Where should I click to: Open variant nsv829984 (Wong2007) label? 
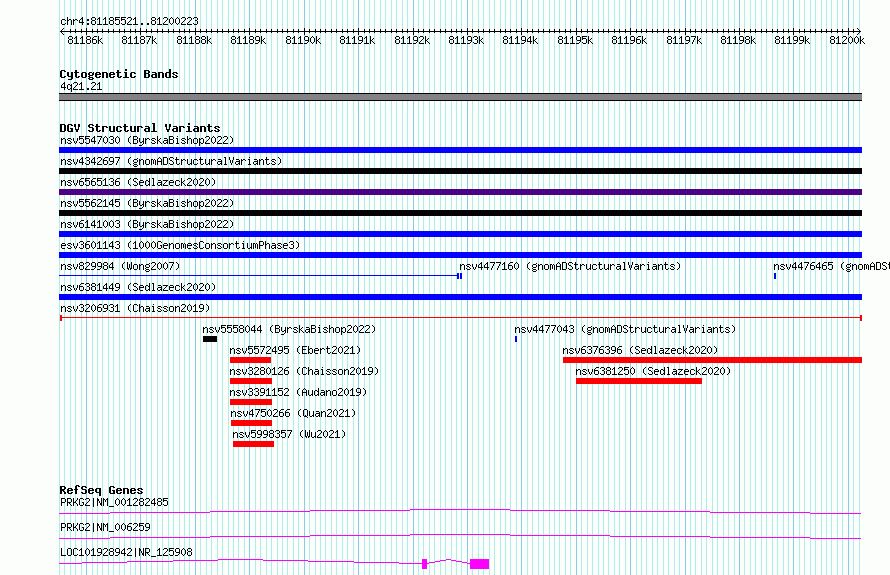pos(120,266)
